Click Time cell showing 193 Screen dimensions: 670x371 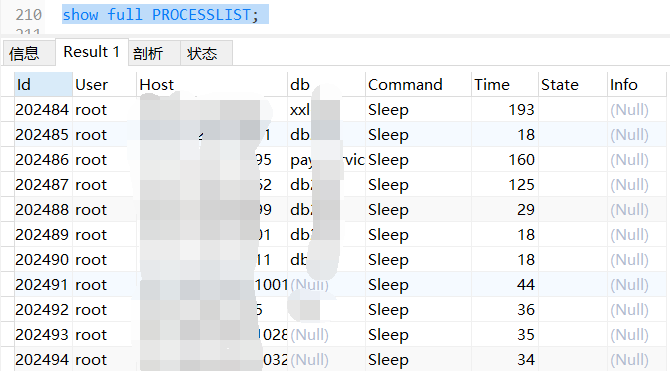pyautogui.click(x=521, y=109)
